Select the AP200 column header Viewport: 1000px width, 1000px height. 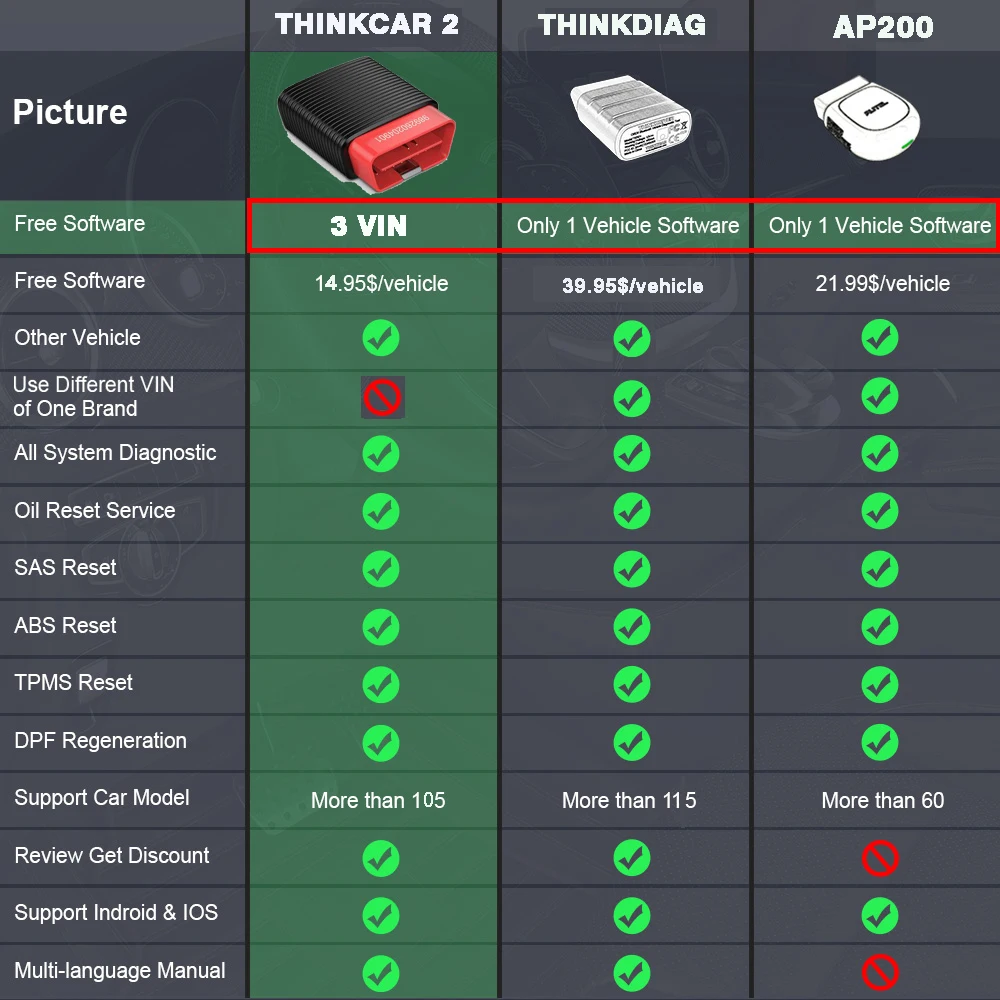click(883, 27)
